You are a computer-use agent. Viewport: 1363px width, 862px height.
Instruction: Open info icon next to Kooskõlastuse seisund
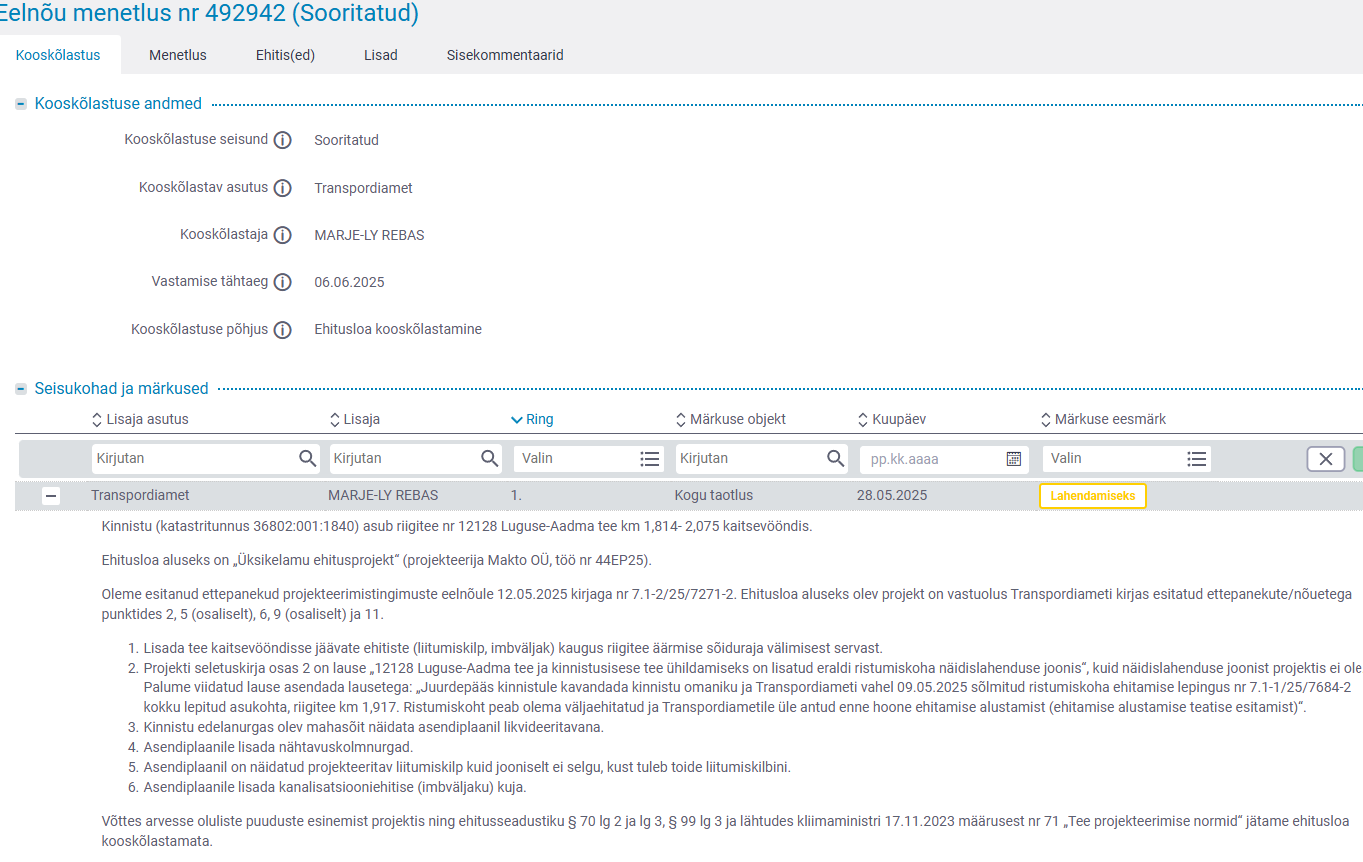coord(283,140)
